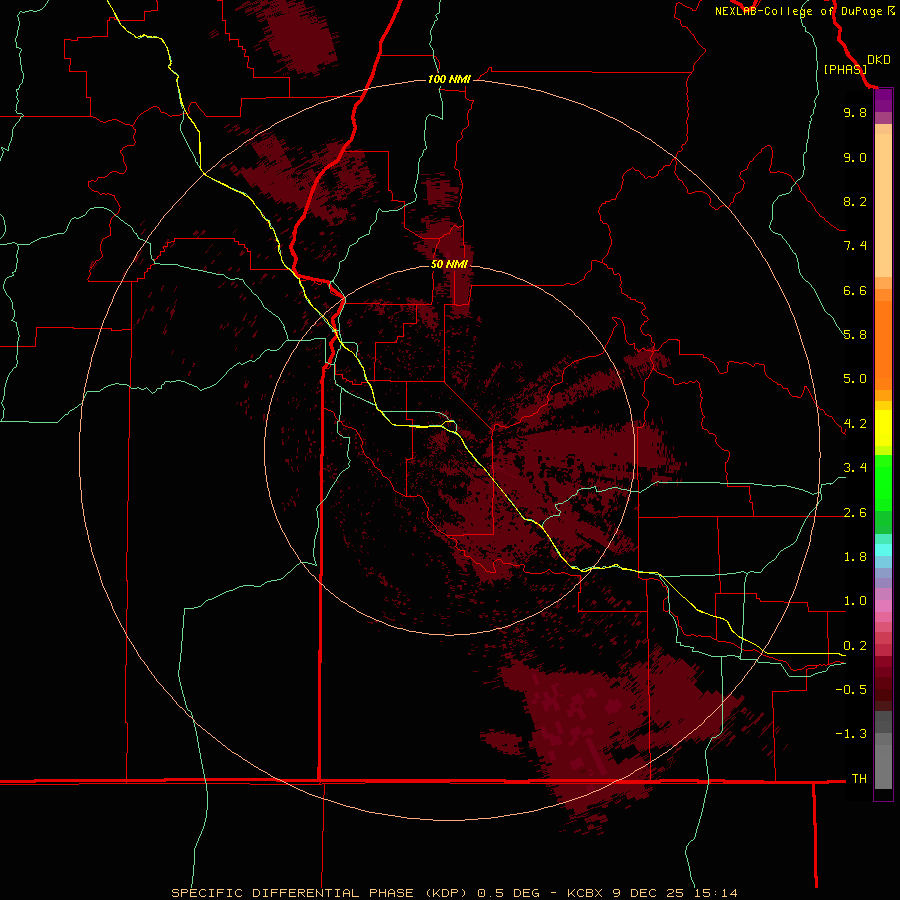Click the TH threshold label on the scale
Image resolution: width=900 pixels, height=900 pixels.
pyautogui.click(x=859, y=779)
